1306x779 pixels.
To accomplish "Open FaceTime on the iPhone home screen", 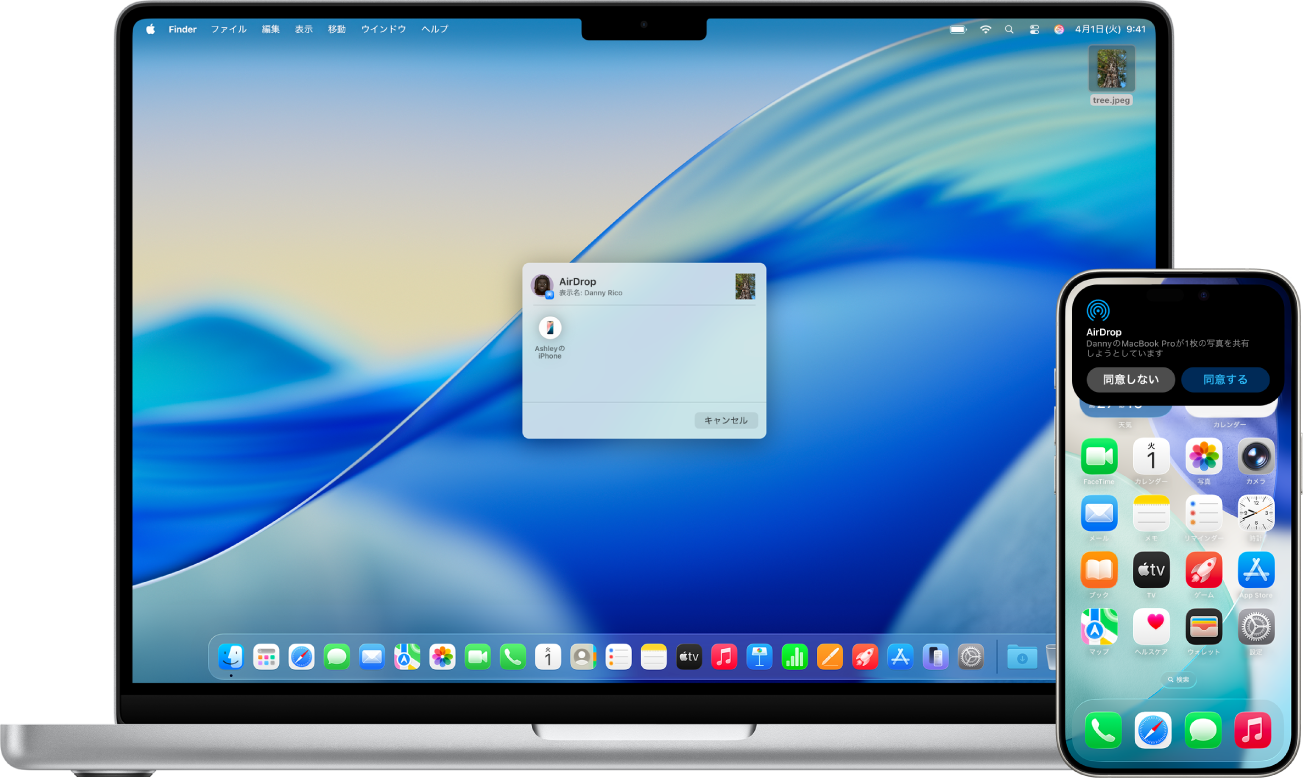I will point(1098,457).
